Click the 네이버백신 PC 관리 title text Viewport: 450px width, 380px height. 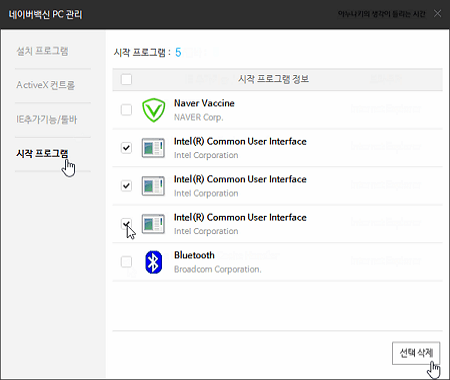[x=45, y=14]
